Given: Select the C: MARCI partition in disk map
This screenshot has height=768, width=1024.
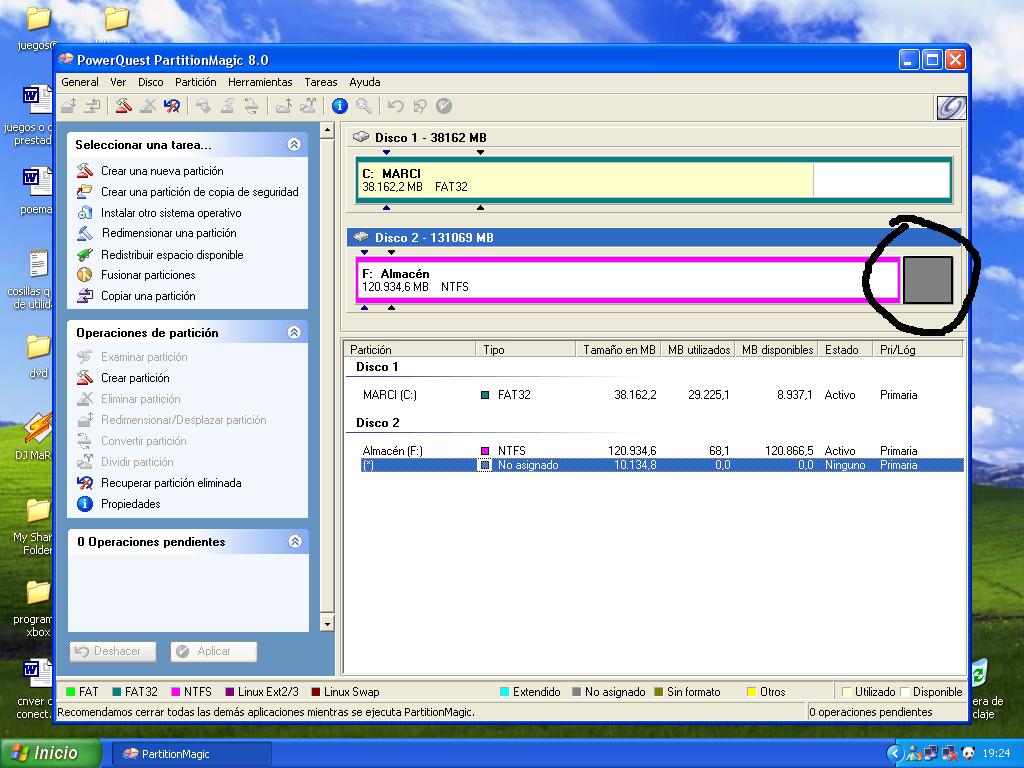Looking at the screenshot, I should pyautogui.click(x=653, y=180).
